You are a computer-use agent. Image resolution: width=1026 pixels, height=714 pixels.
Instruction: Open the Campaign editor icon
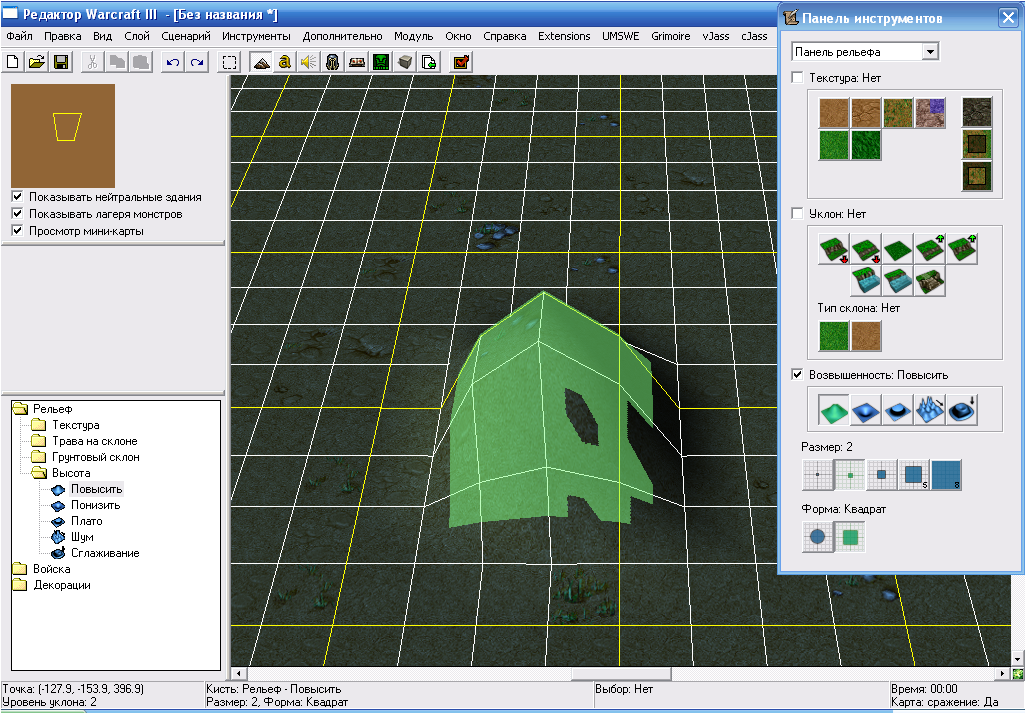[357, 62]
